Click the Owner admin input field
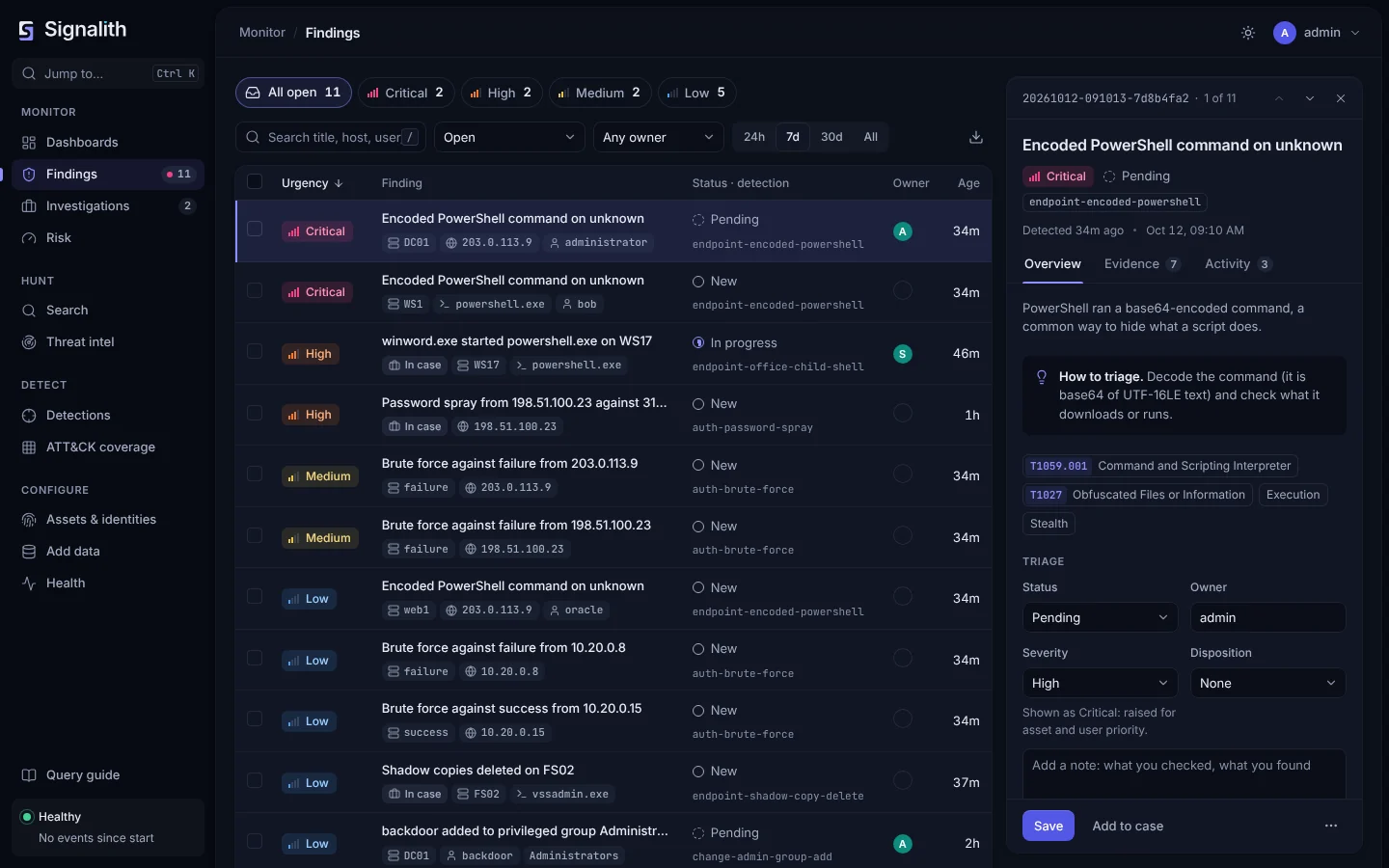 coord(1268,617)
